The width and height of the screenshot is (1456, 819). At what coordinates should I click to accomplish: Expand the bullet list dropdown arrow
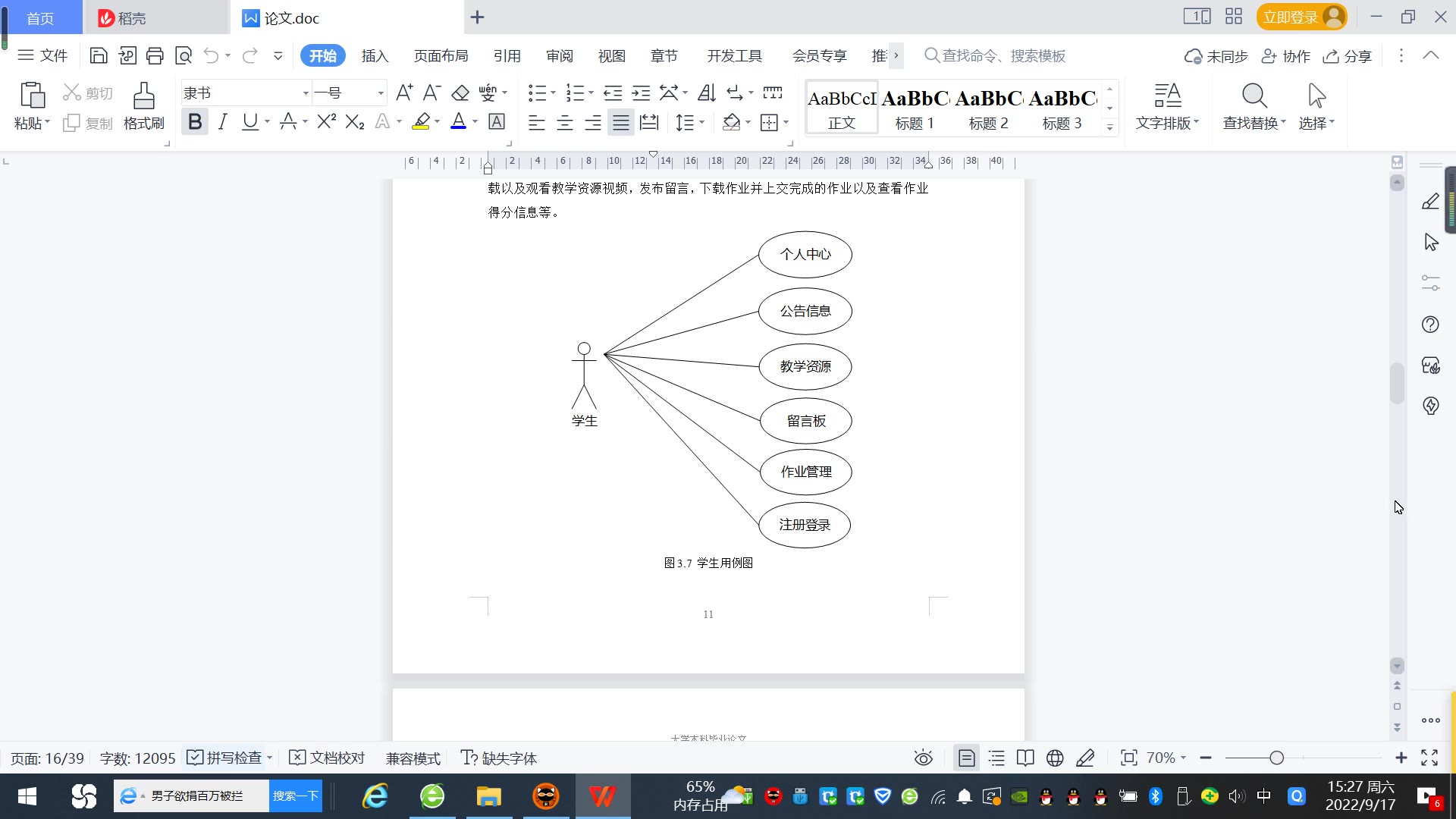tap(553, 93)
